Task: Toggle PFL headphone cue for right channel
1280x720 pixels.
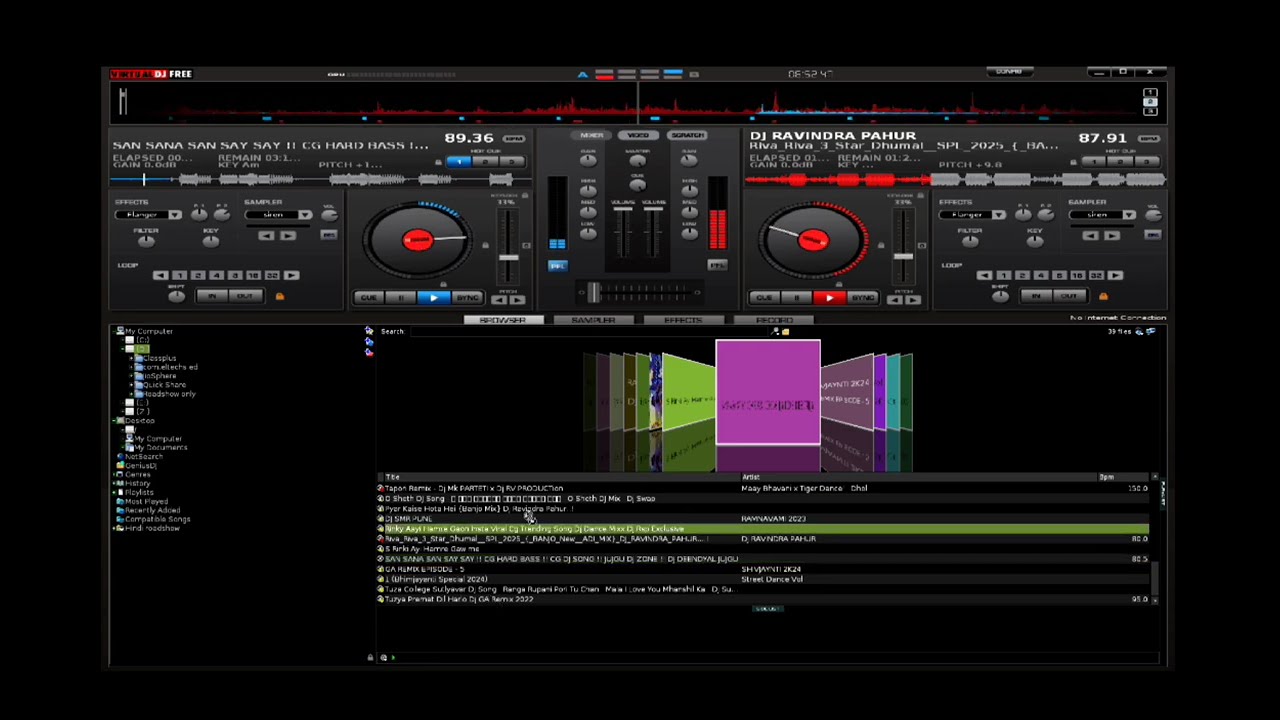Action: click(x=717, y=265)
